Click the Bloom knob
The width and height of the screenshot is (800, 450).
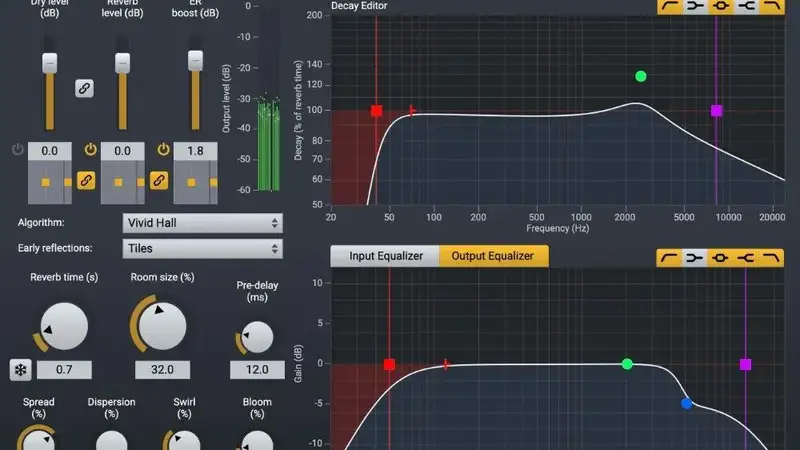[257, 440]
